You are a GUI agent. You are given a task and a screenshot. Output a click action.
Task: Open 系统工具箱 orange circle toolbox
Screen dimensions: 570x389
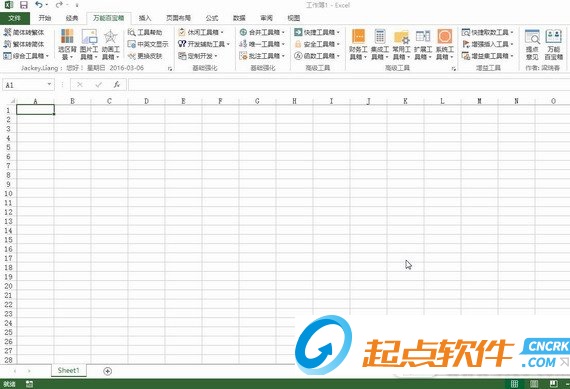point(445,44)
